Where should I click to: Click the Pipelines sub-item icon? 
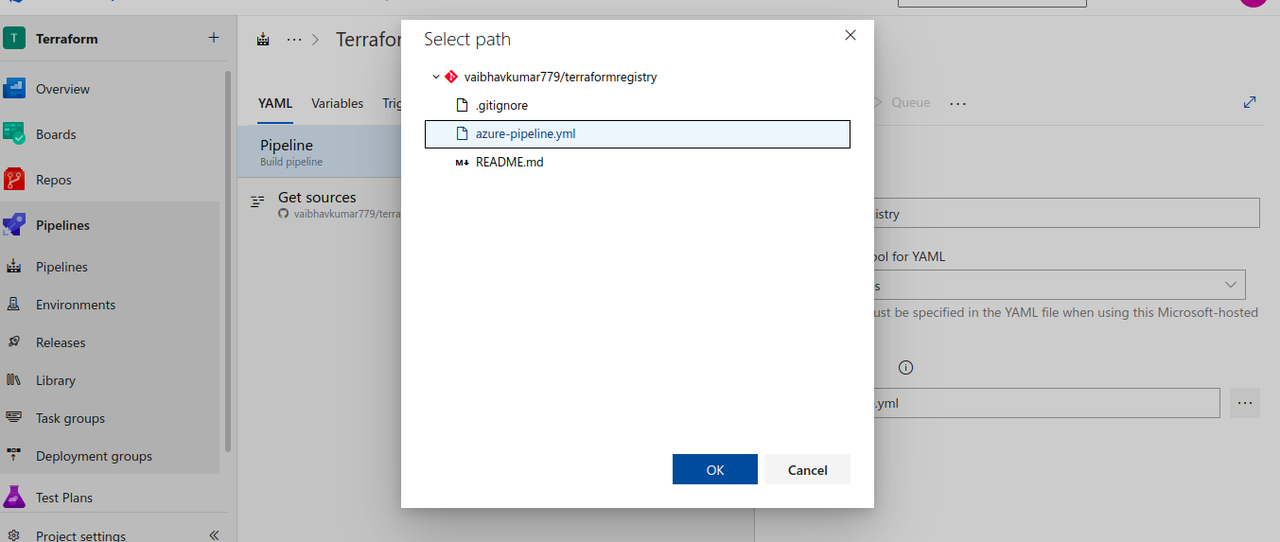point(14,267)
